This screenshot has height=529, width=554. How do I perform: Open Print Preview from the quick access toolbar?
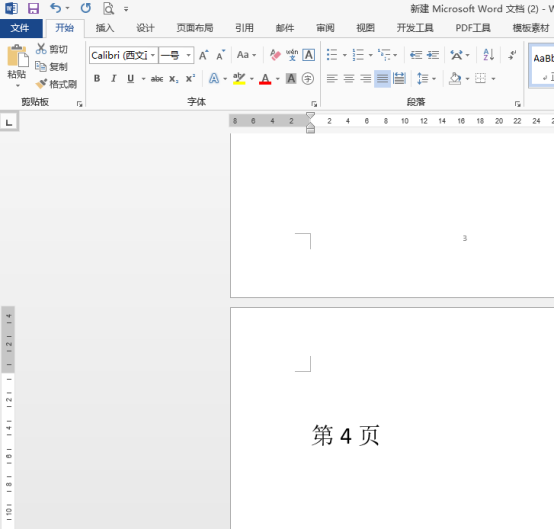[108, 8]
